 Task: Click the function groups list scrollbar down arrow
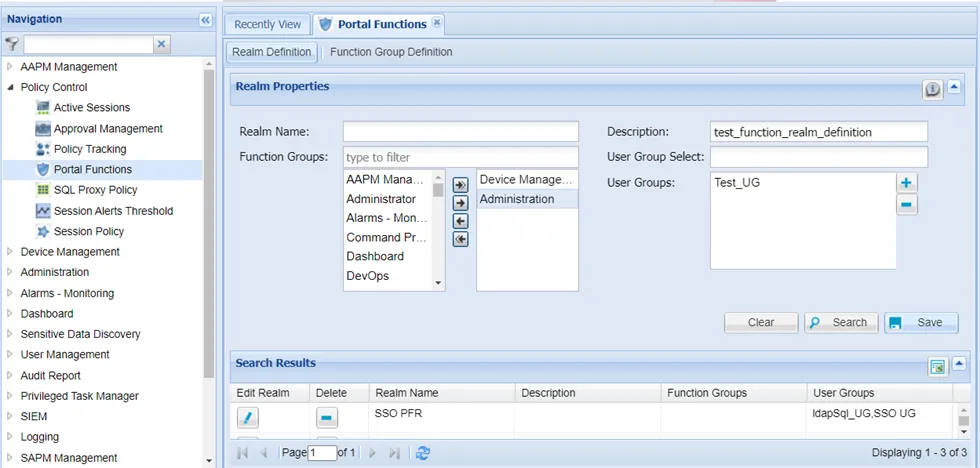(x=439, y=283)
